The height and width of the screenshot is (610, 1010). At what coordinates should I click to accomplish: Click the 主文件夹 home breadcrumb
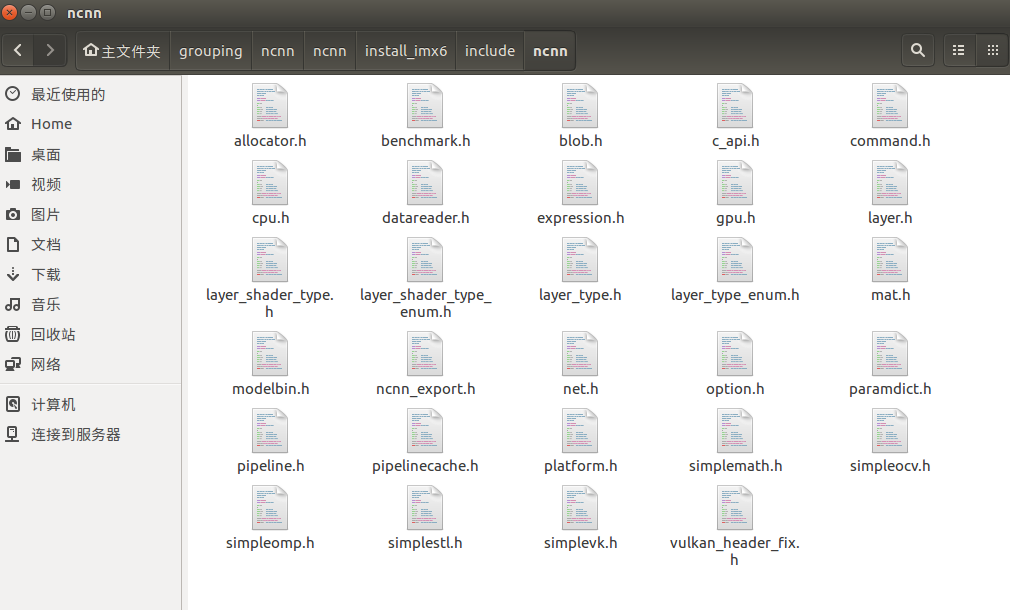122,51
